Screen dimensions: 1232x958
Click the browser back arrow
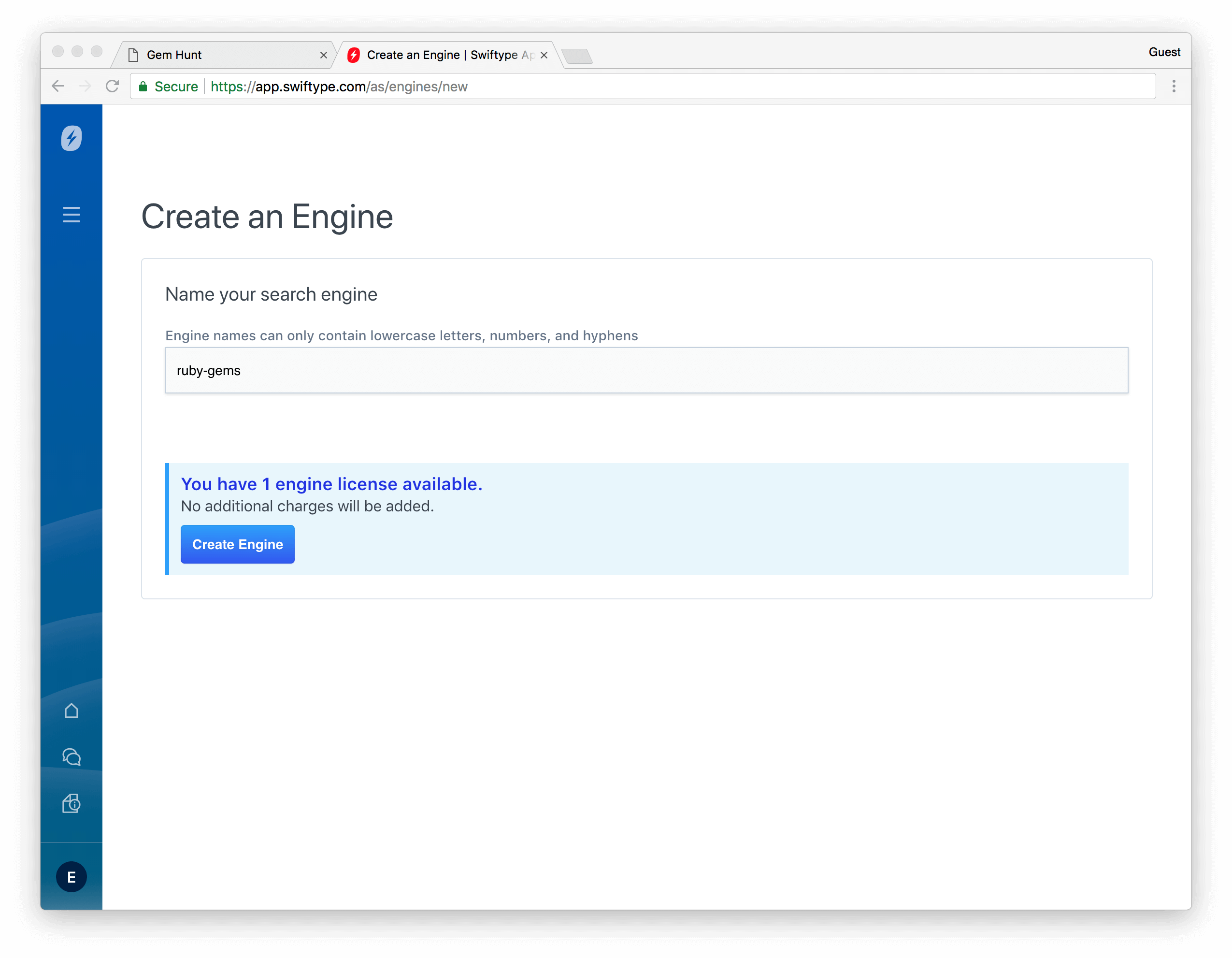(x=58, y=87)
